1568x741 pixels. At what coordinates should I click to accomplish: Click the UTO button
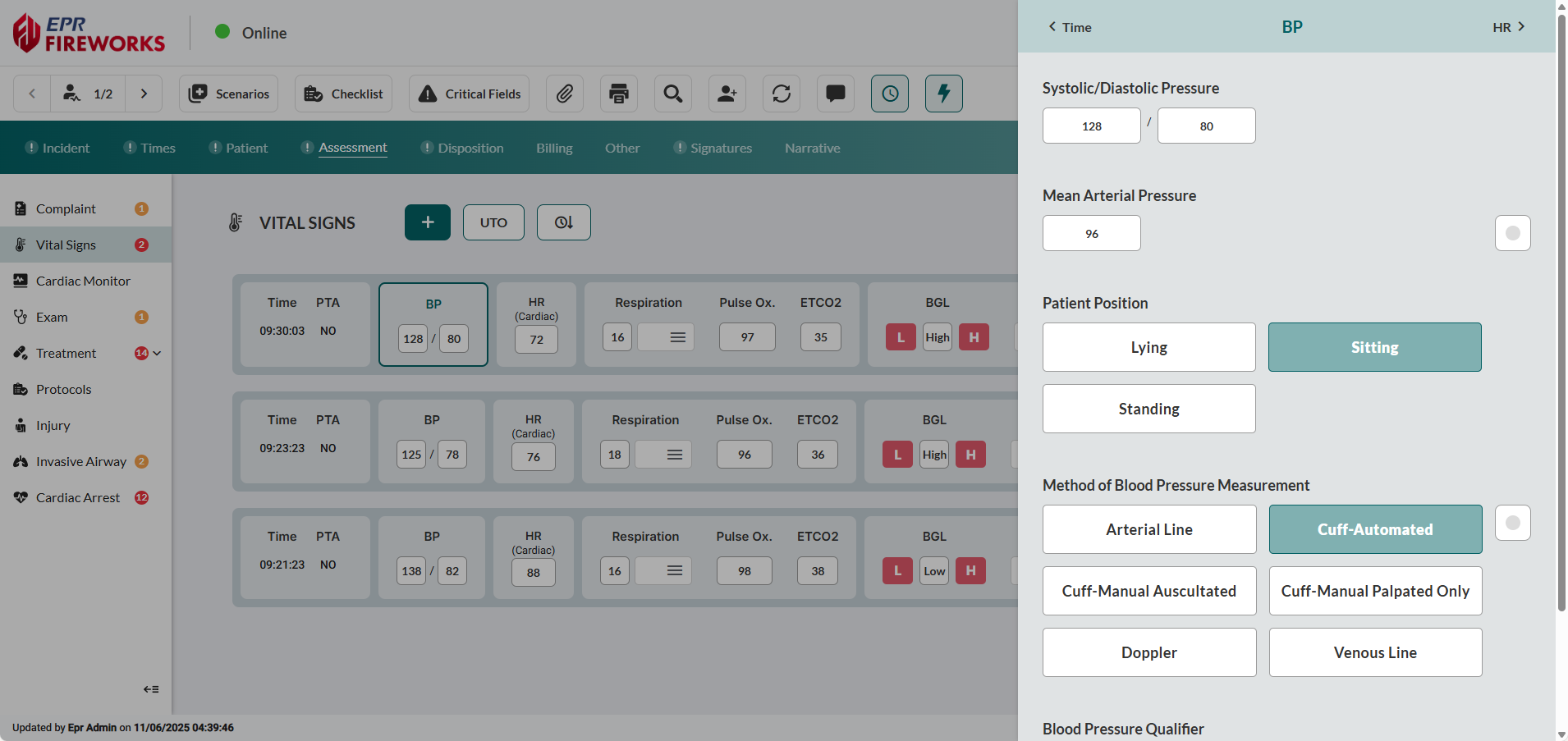click(493, 222)
